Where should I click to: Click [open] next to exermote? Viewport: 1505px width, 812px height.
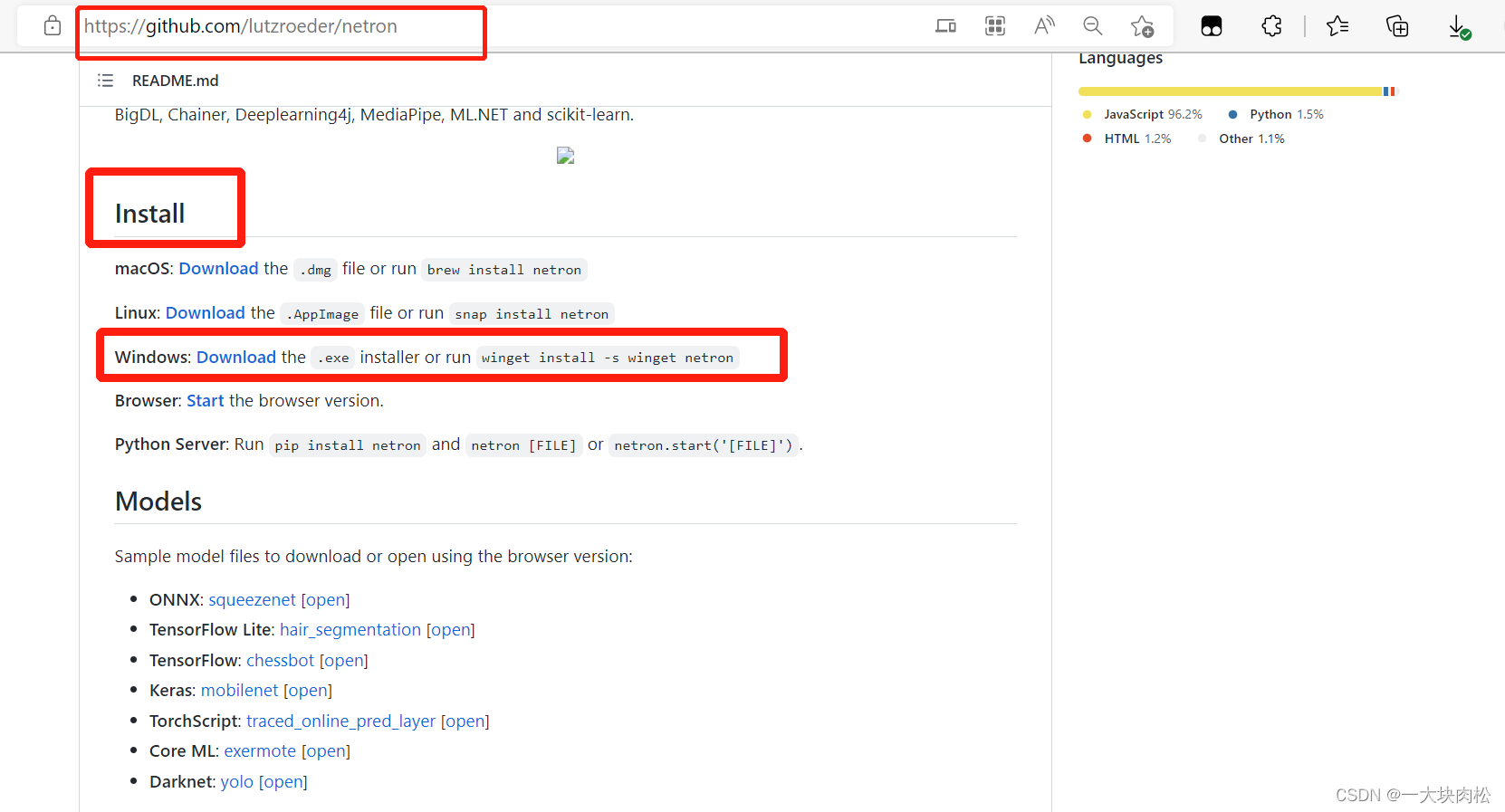[x=326, y=751]
